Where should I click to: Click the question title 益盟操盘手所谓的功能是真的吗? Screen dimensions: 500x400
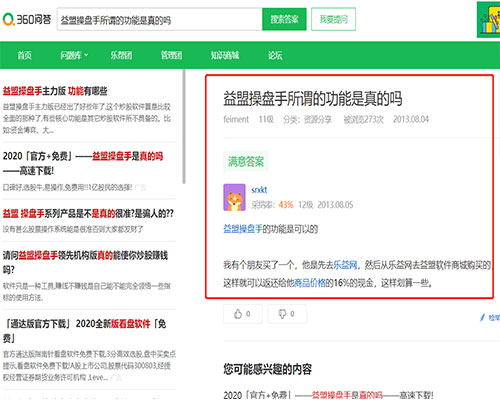(x=313, y=99)
